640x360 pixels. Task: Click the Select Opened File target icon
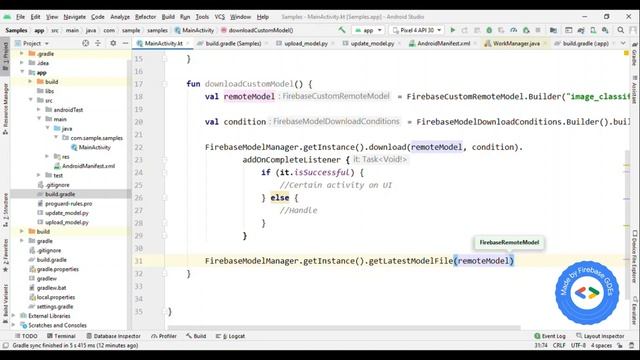coord(85,43)
